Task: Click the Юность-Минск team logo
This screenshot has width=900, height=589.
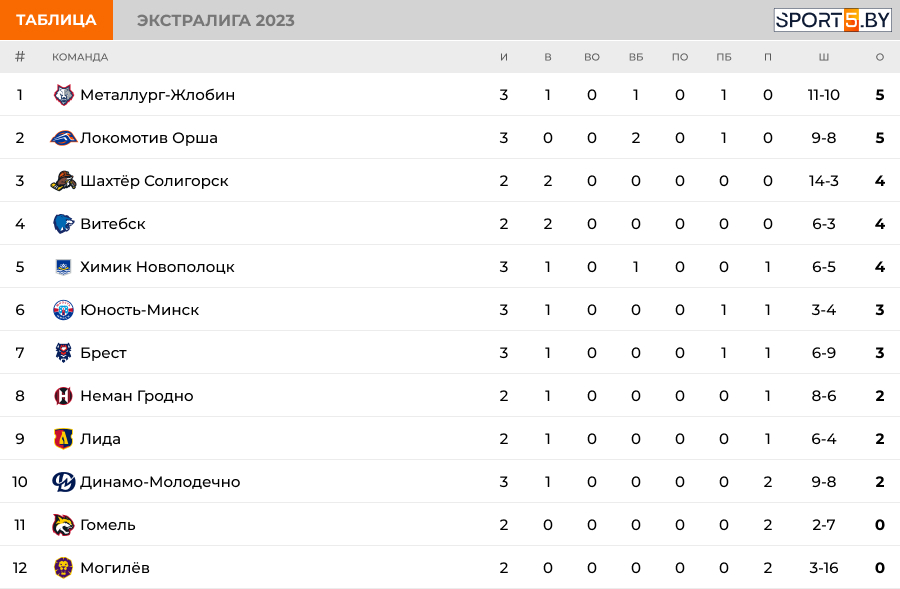Action: [63, 310]
